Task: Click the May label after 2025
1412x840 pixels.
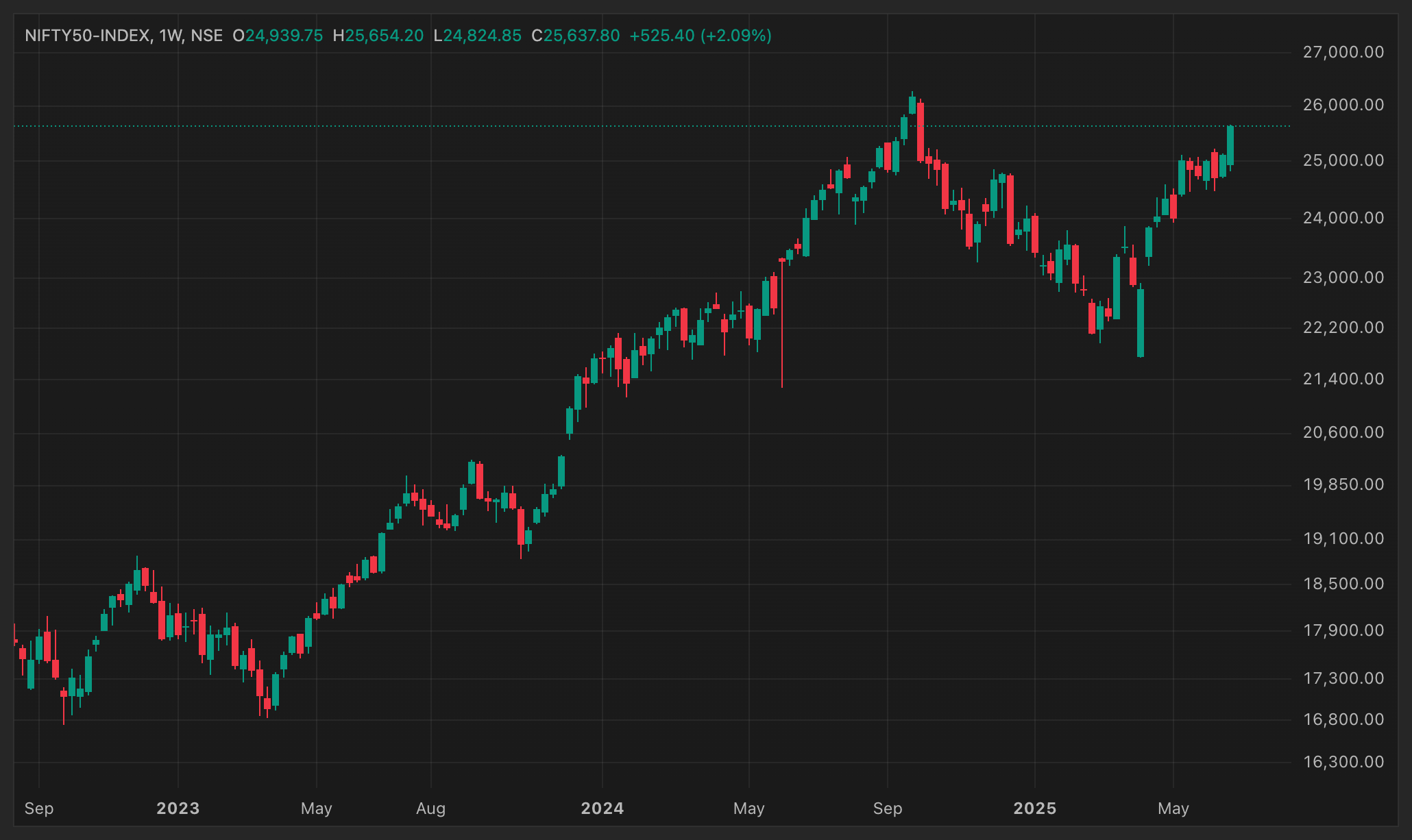Action: click(1173, 808)
